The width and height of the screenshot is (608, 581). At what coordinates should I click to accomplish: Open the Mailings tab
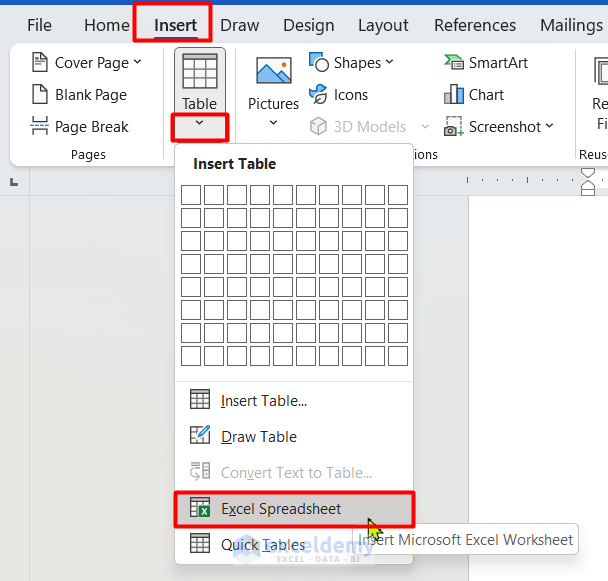point(572,26)
